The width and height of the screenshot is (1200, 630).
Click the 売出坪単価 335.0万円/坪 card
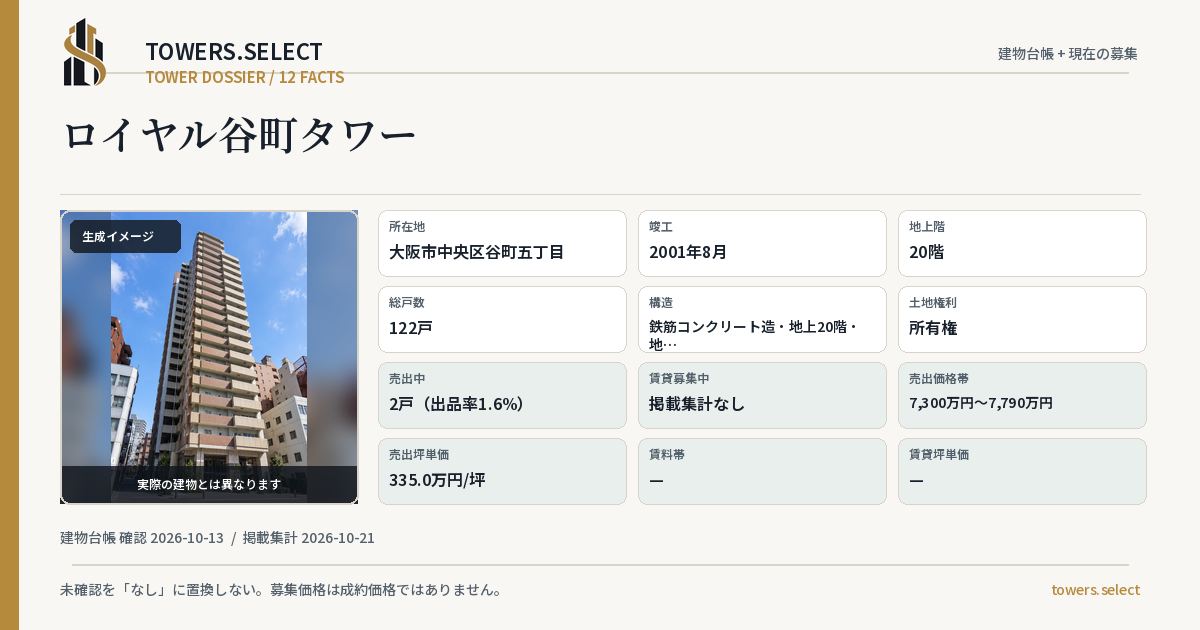502,471
